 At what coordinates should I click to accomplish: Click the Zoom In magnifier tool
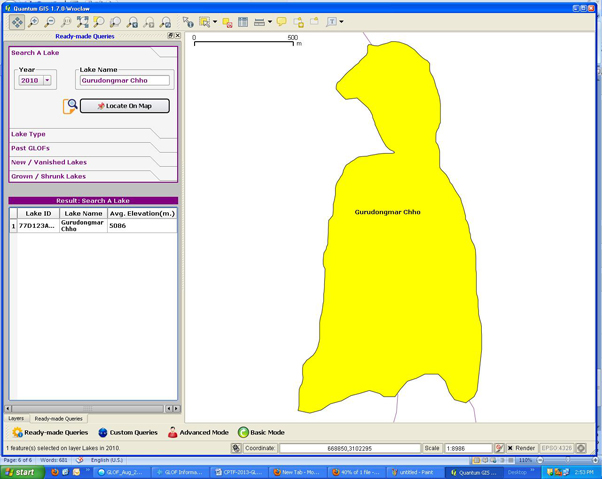(x=34, y=22)
